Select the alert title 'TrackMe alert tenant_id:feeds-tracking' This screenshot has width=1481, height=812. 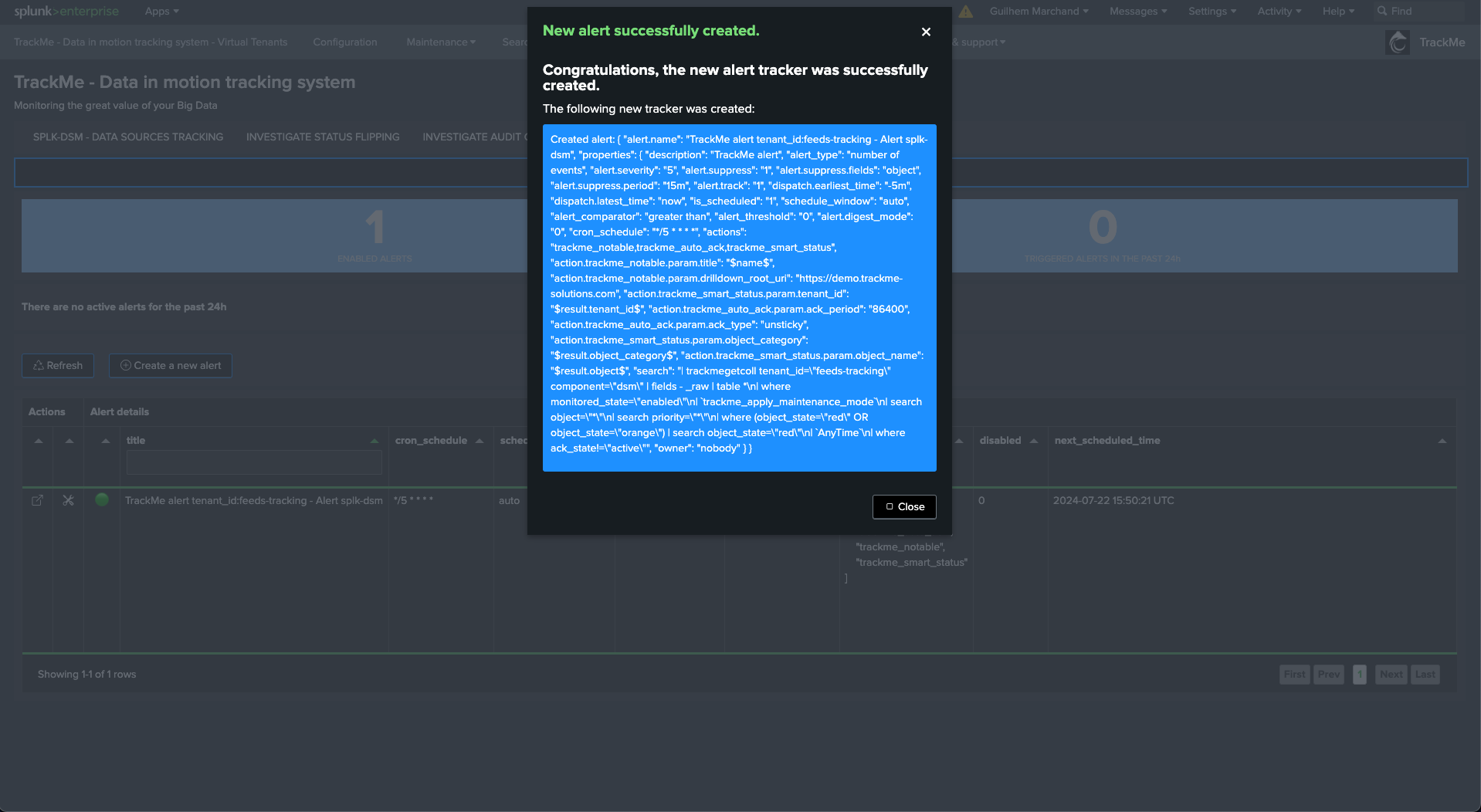point(254,500)
